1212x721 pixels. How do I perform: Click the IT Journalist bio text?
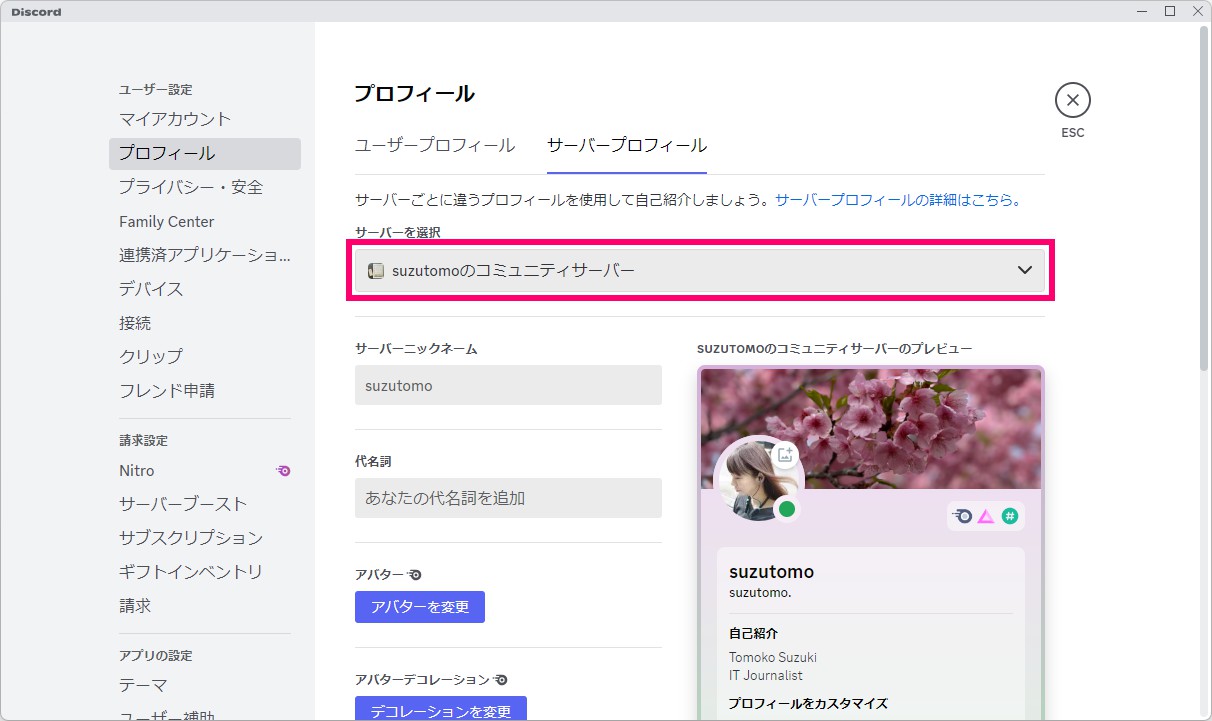[x=766, y=675]
